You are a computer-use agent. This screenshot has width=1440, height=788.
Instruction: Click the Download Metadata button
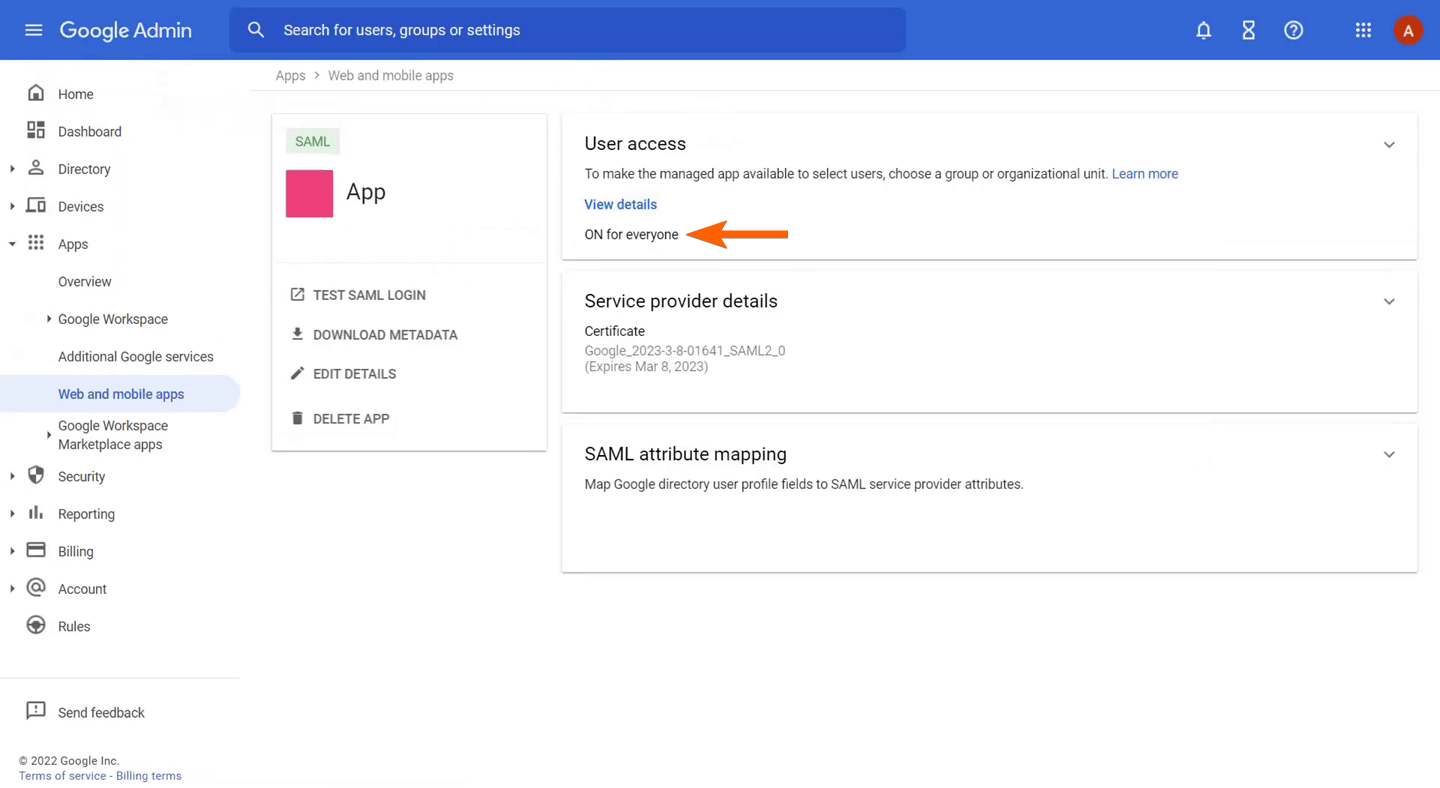[x=384, y=335]
